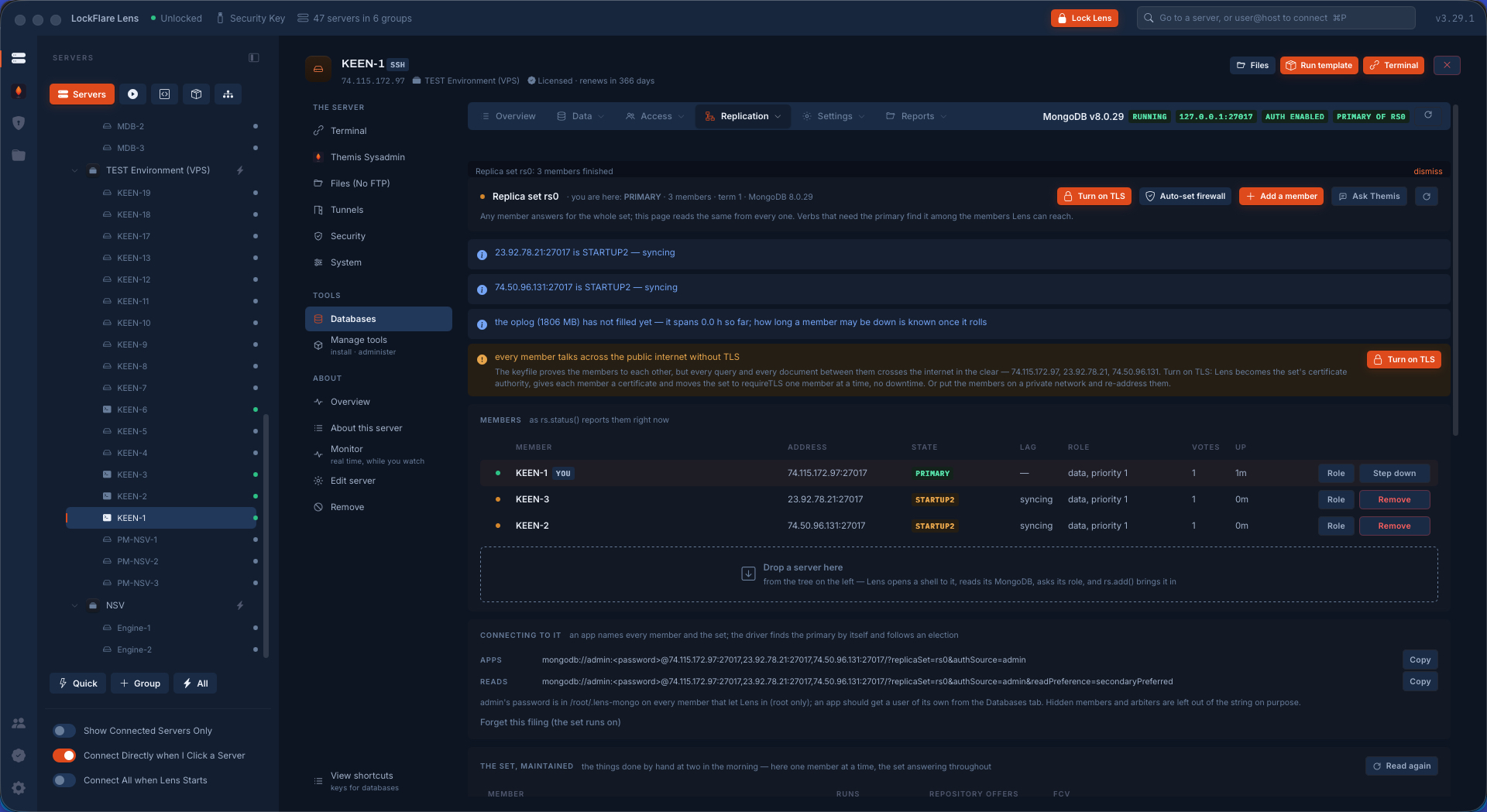Collapse the servers sidebar panel icon
Viewport: 1487px width, 812px height.
[254, 57]
